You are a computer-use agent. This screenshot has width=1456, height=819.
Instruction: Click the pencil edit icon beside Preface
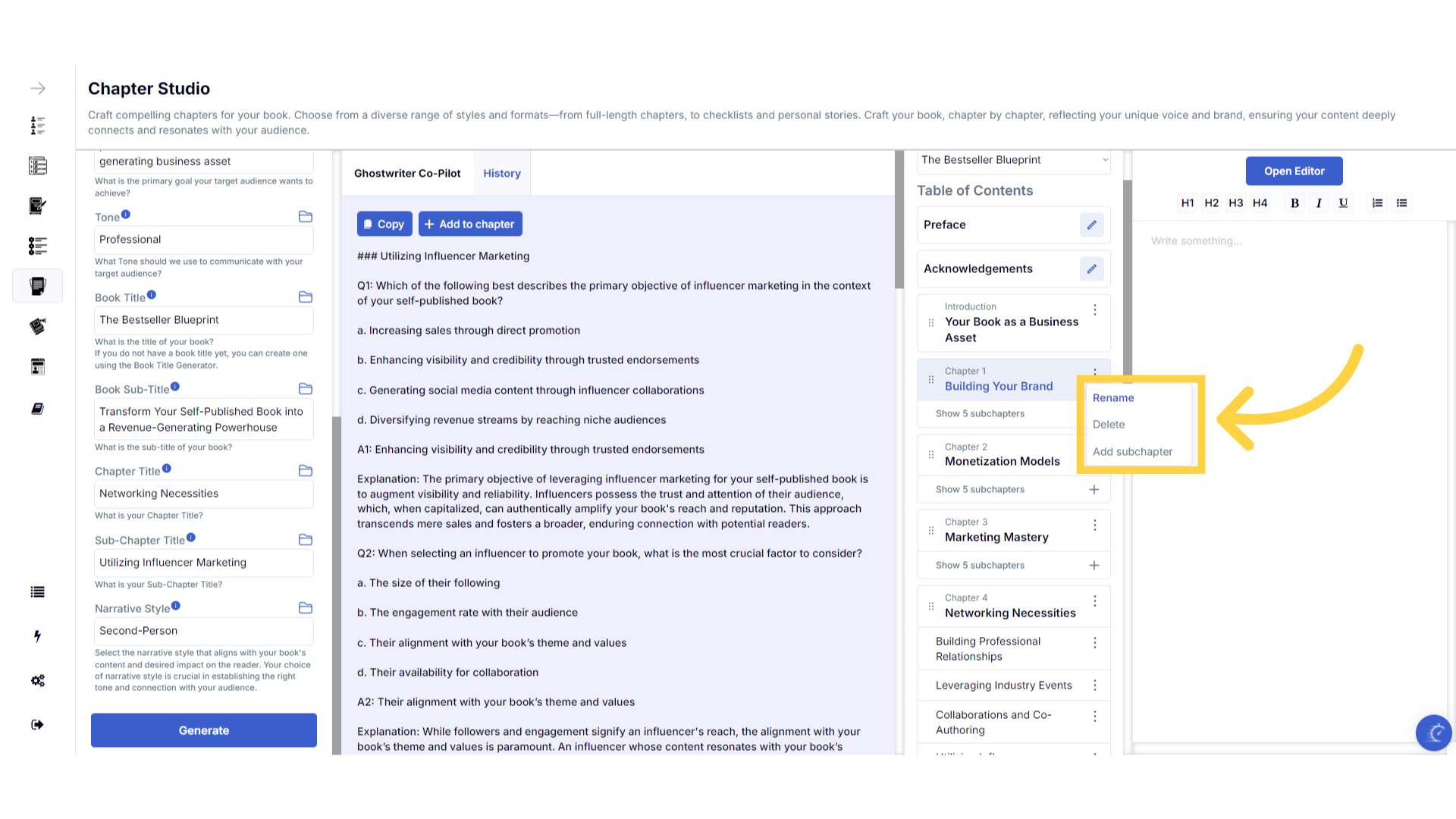click(x=1091, y=224)
